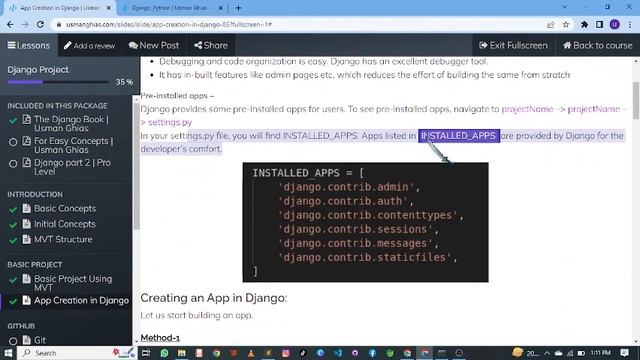Screen dimensions: 640x360
Task: Click Creating an App in Django heading
Action: coord(213,298)
